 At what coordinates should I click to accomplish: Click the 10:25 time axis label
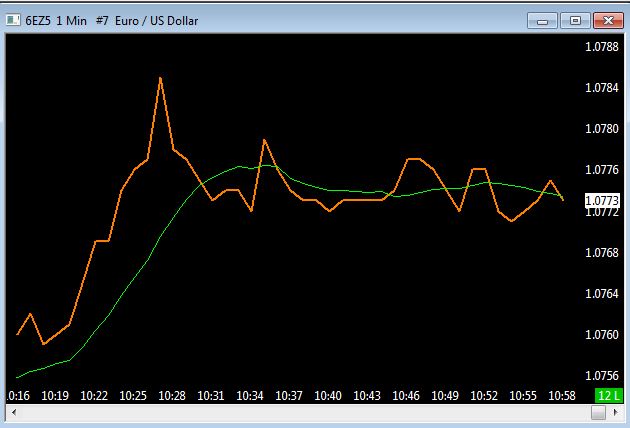click(x=133, y=396)
